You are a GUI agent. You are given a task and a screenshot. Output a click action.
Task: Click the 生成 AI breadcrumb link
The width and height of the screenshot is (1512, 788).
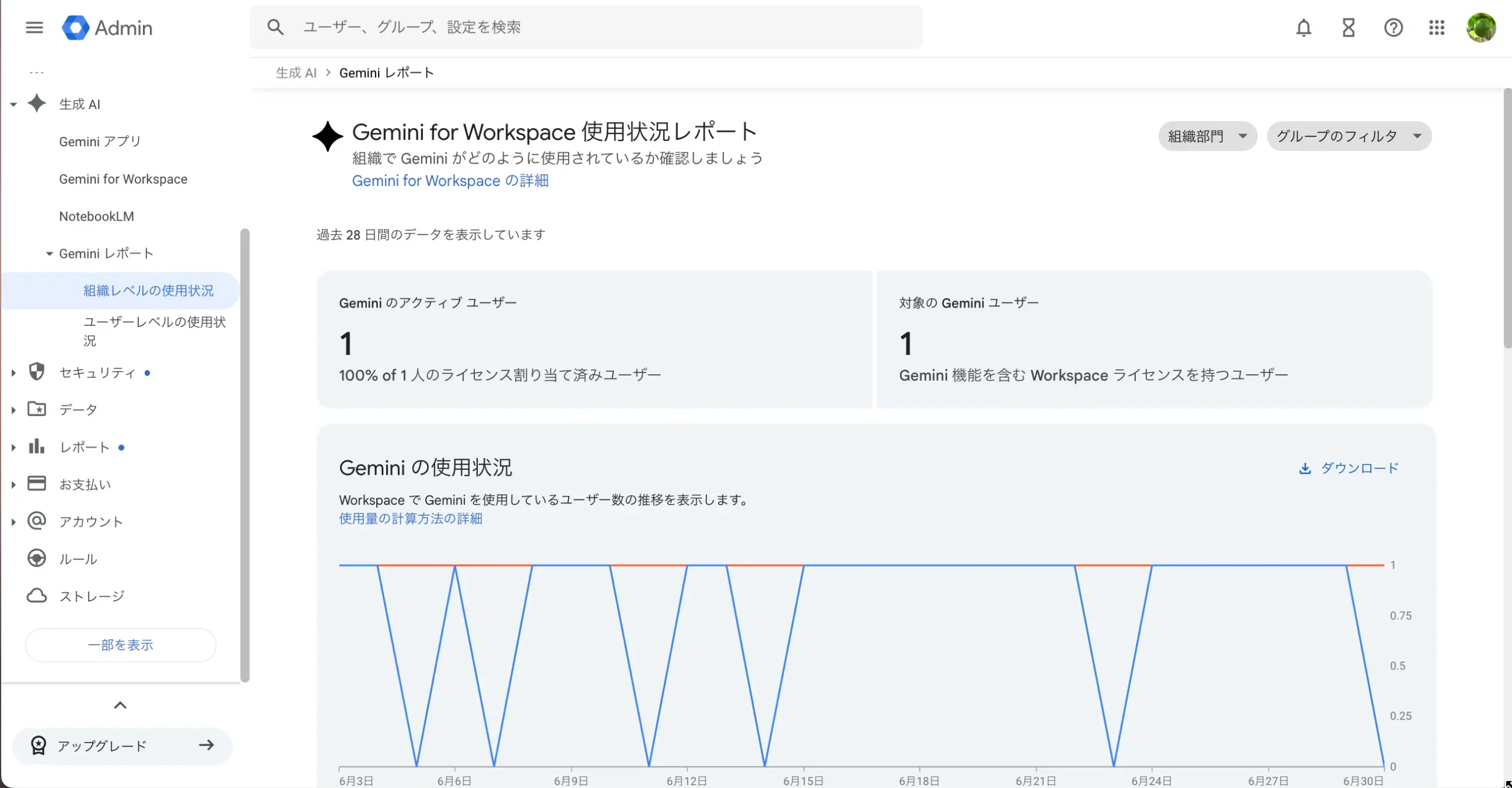296,73
